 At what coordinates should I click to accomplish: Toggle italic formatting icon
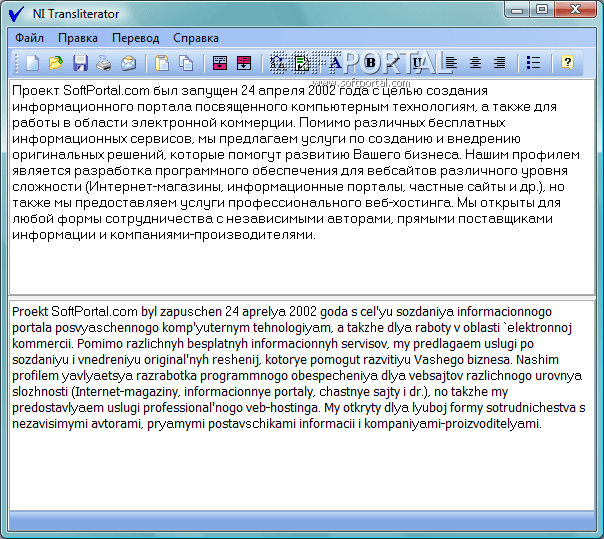pos(394,63)
